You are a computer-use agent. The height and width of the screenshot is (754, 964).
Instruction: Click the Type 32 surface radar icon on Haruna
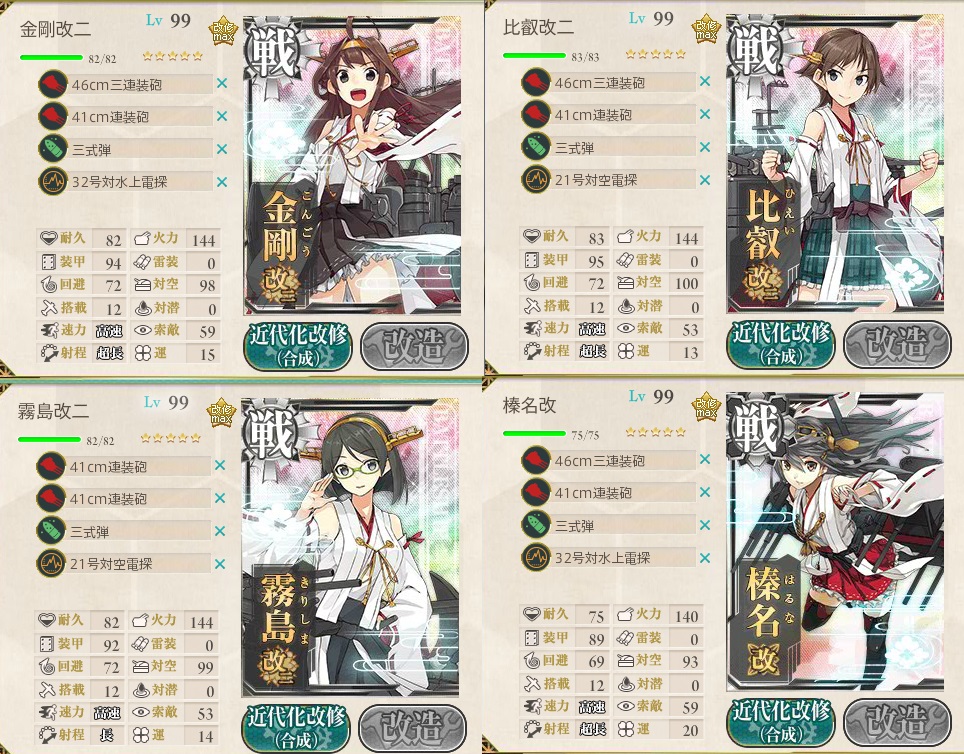(x=536, y=557)
